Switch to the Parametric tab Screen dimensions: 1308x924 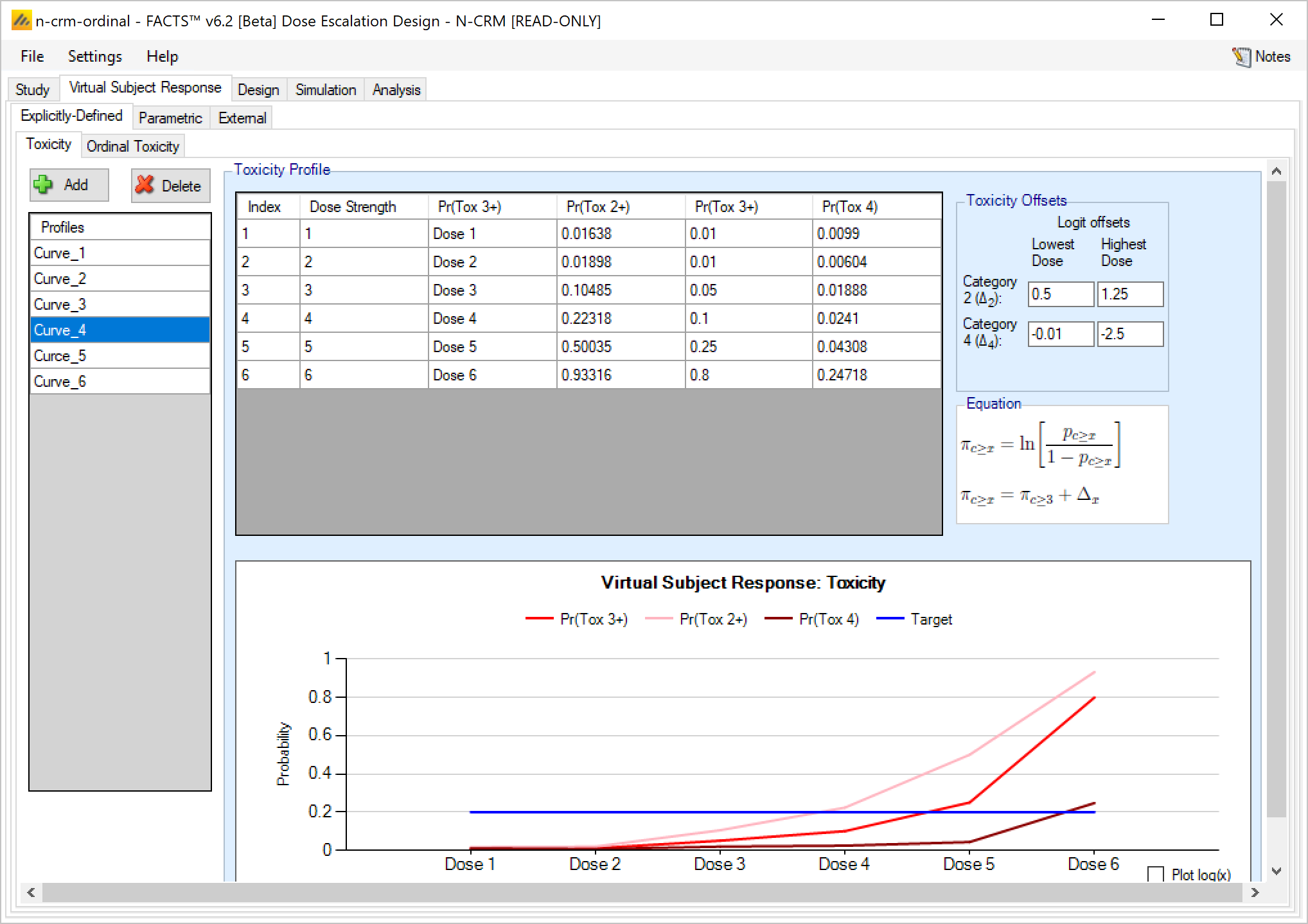pos(170,118)
